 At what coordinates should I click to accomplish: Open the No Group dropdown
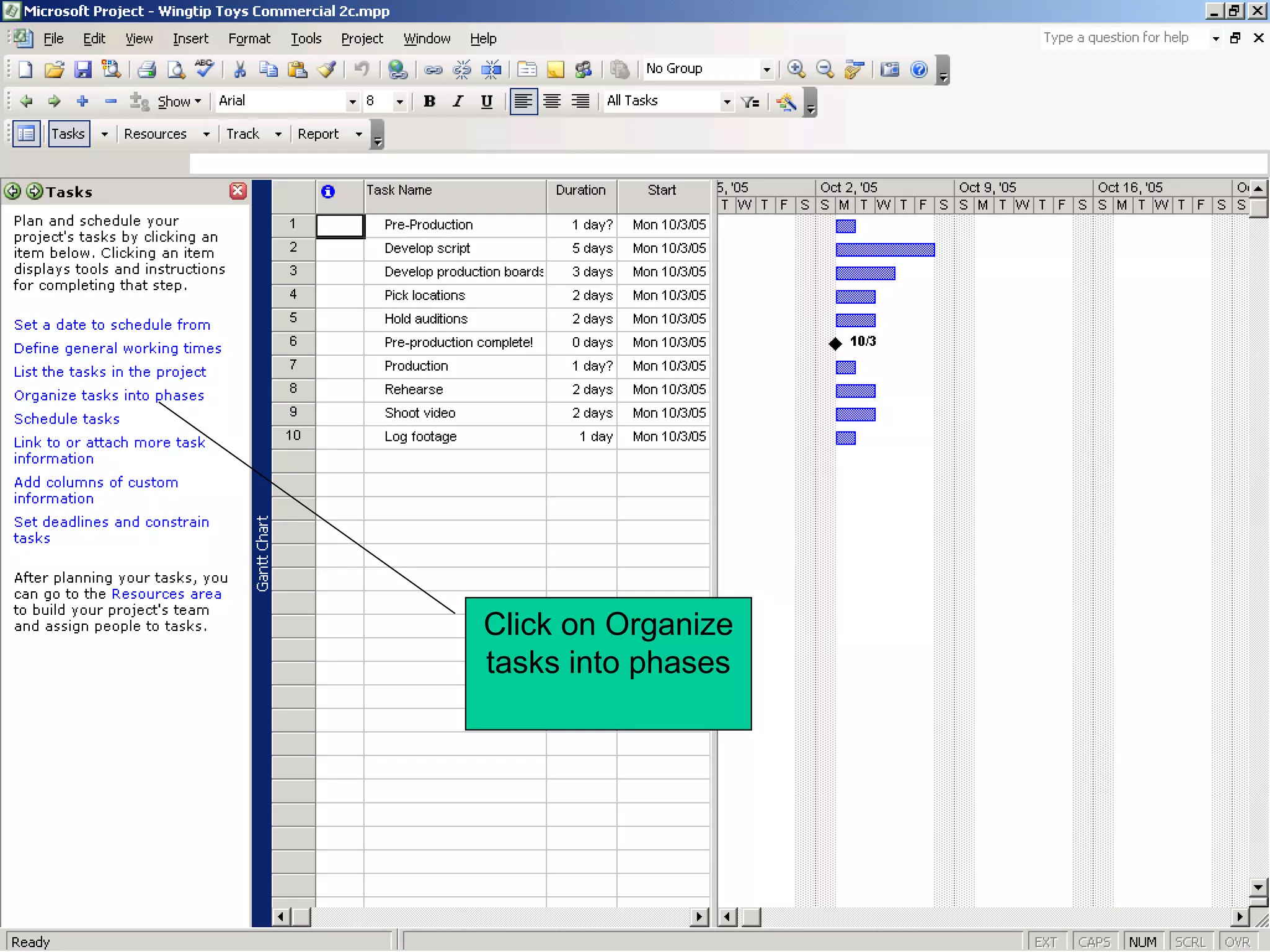tap(766, 69)
